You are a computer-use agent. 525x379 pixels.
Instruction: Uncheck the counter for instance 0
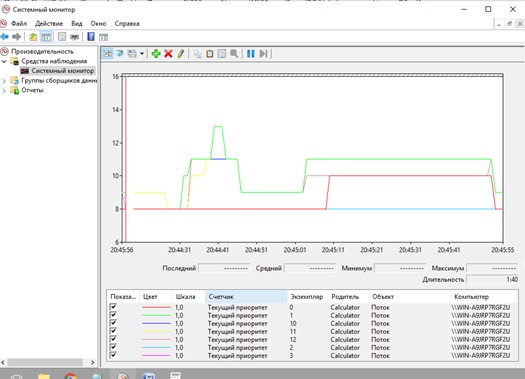113,307
